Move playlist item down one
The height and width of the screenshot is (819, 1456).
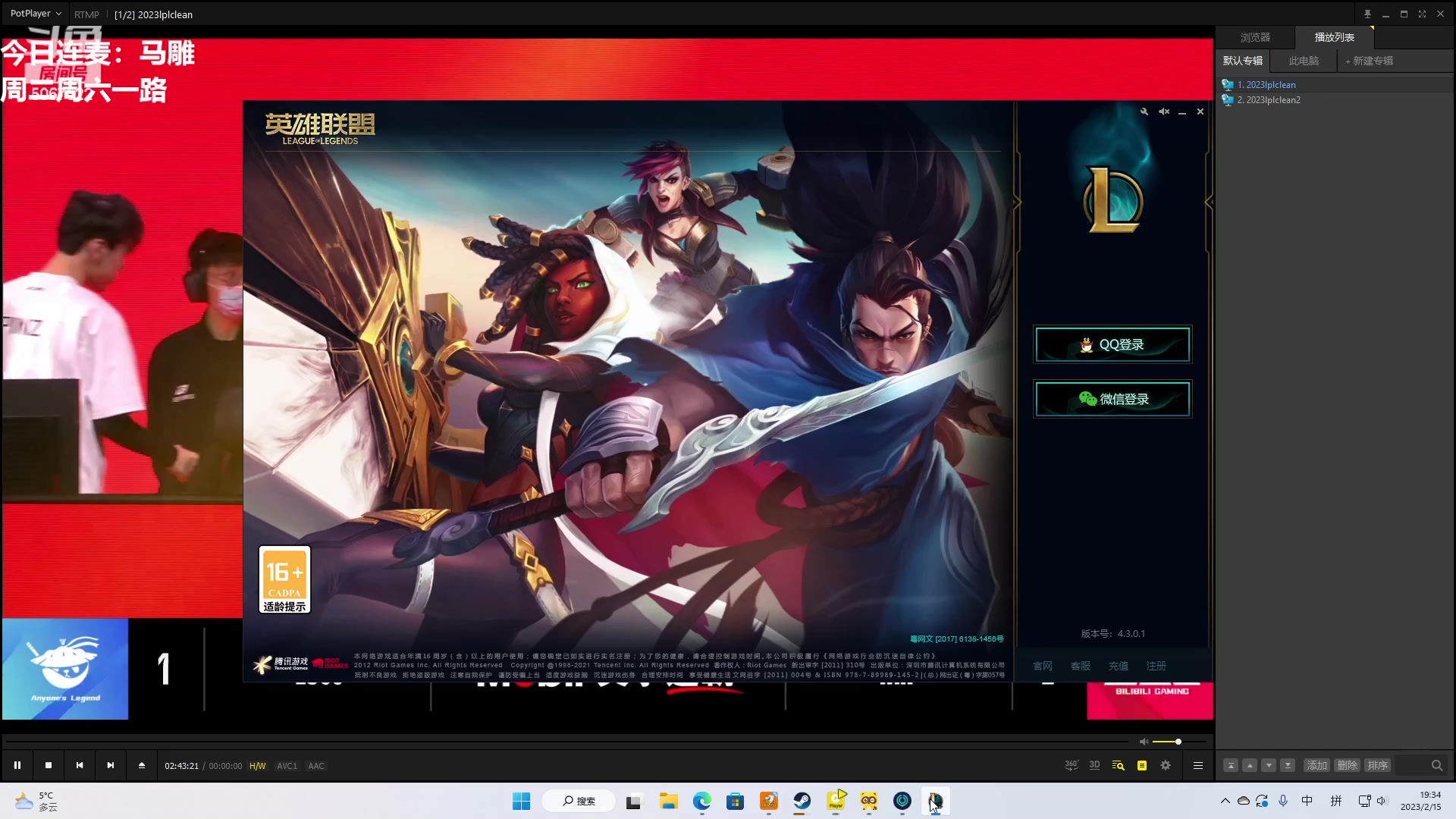(x=1269, y=765)
